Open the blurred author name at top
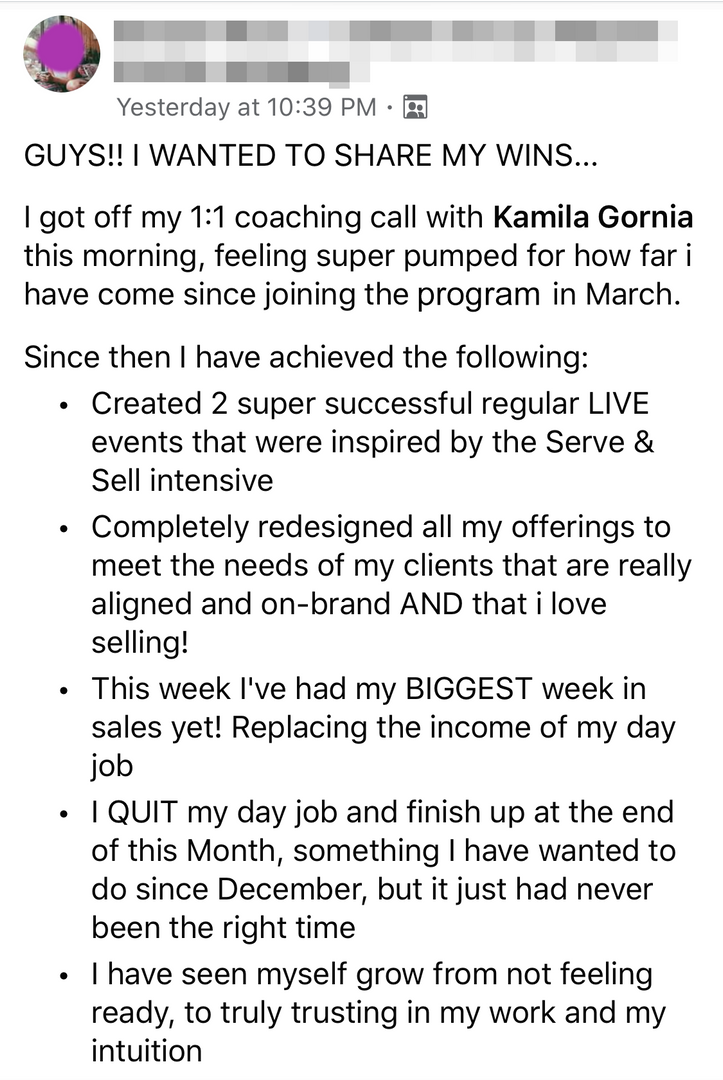This screenshot has height=1080, width=723. (x=396, y=28)
